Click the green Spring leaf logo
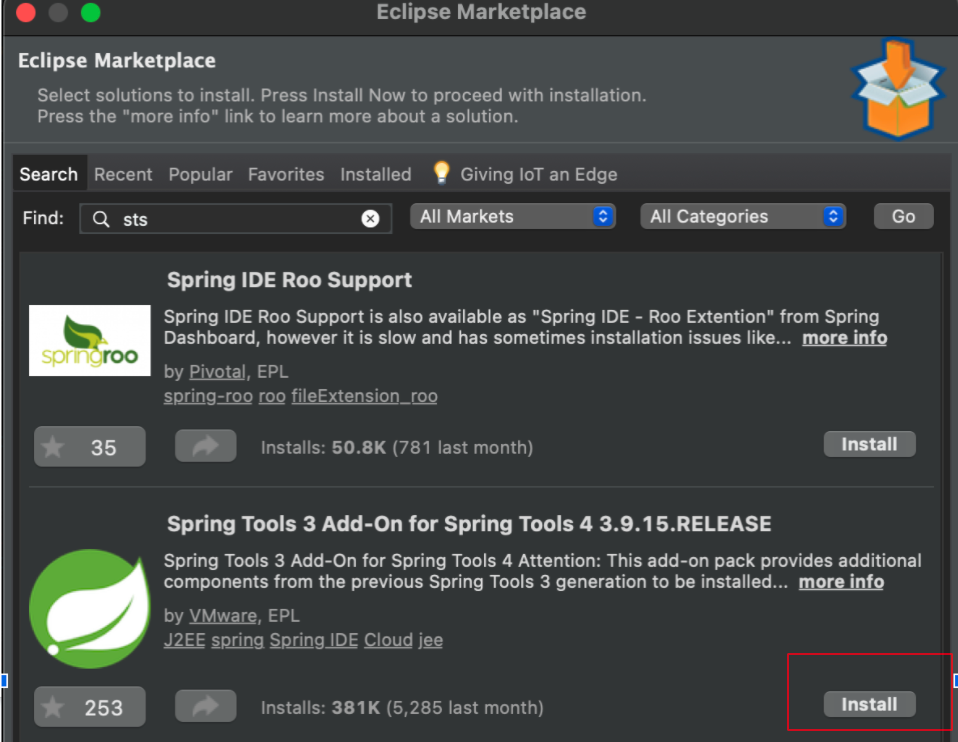Viewport: 958px width, 742px height. click(x=90, y=609)
